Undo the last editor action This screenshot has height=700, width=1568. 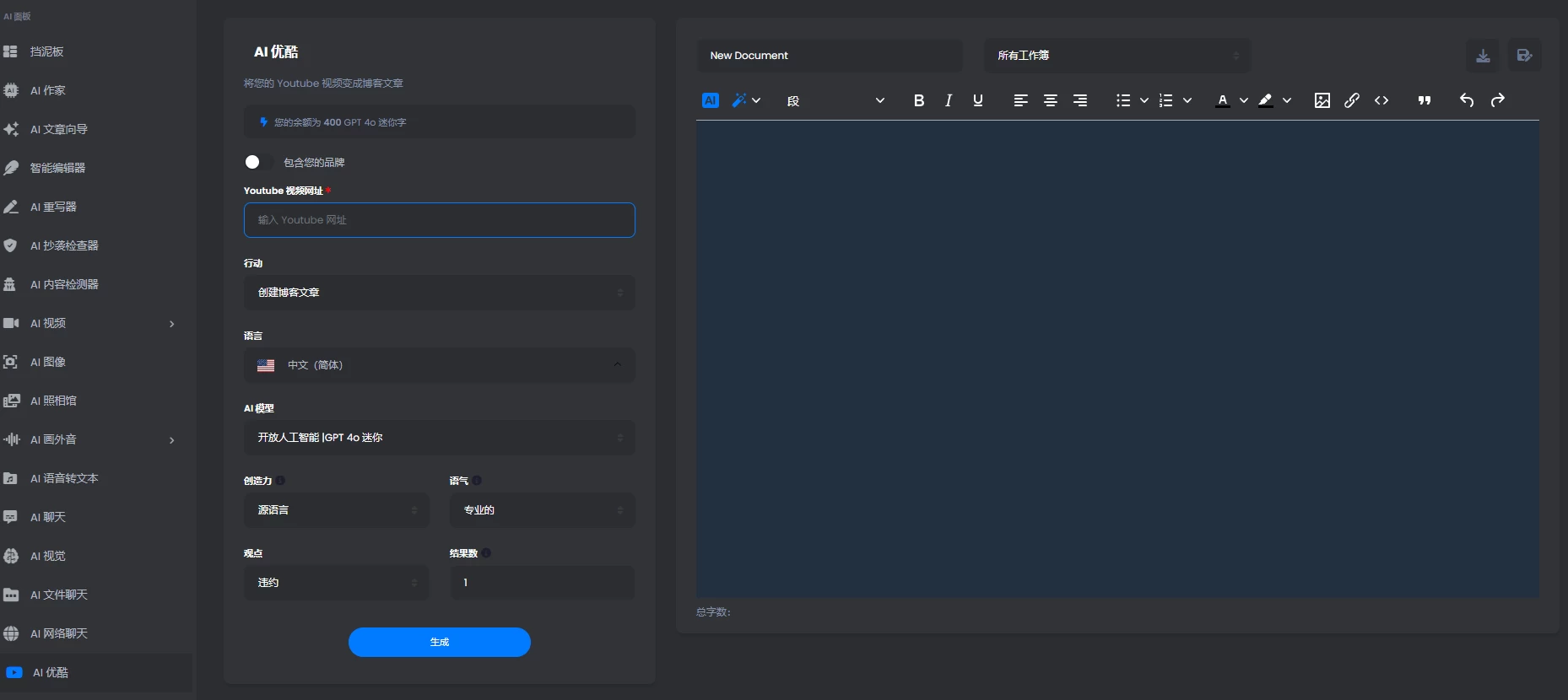pyautogui.click(x=1467, y=100)
